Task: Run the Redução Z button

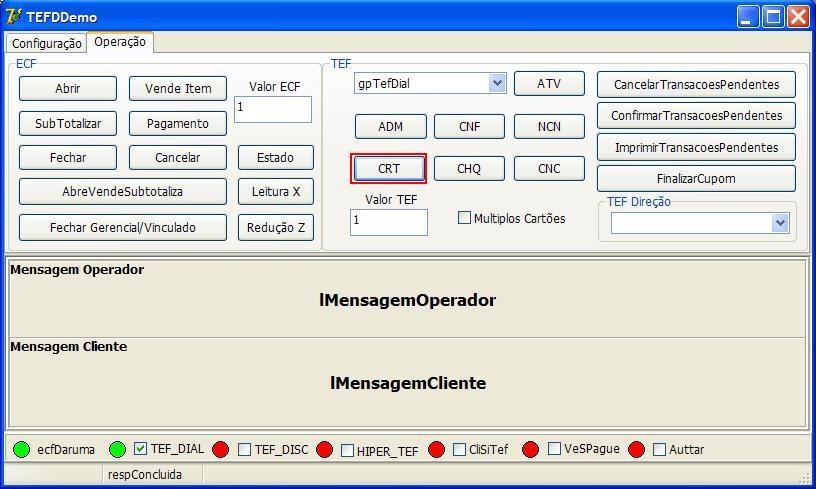Action: pos(276,227)
